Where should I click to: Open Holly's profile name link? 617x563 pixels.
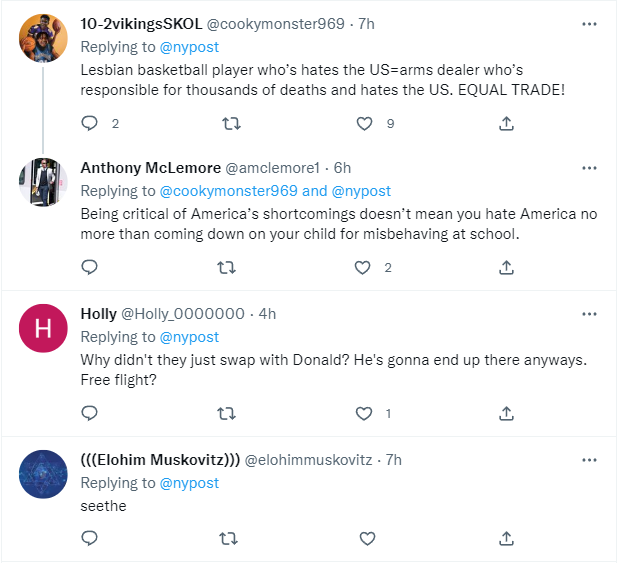97,313
